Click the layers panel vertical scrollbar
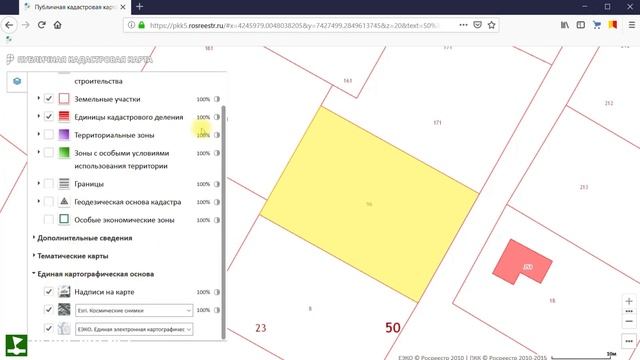Viewport: 640px width, 360px height. click(x=223, y=222)
